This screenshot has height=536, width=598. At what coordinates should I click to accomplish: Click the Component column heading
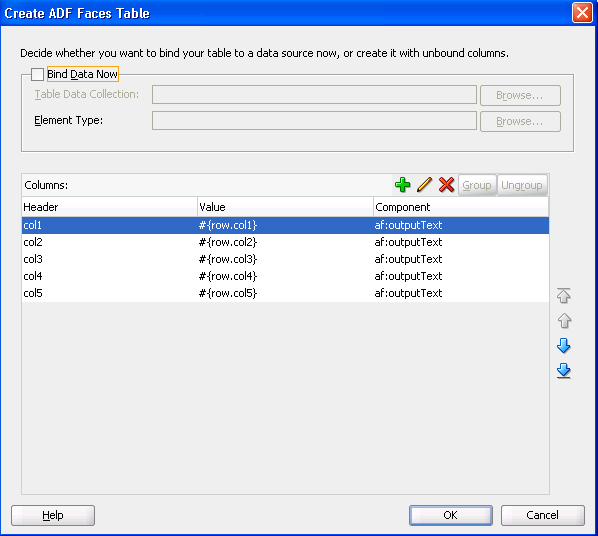pos(461,207)
